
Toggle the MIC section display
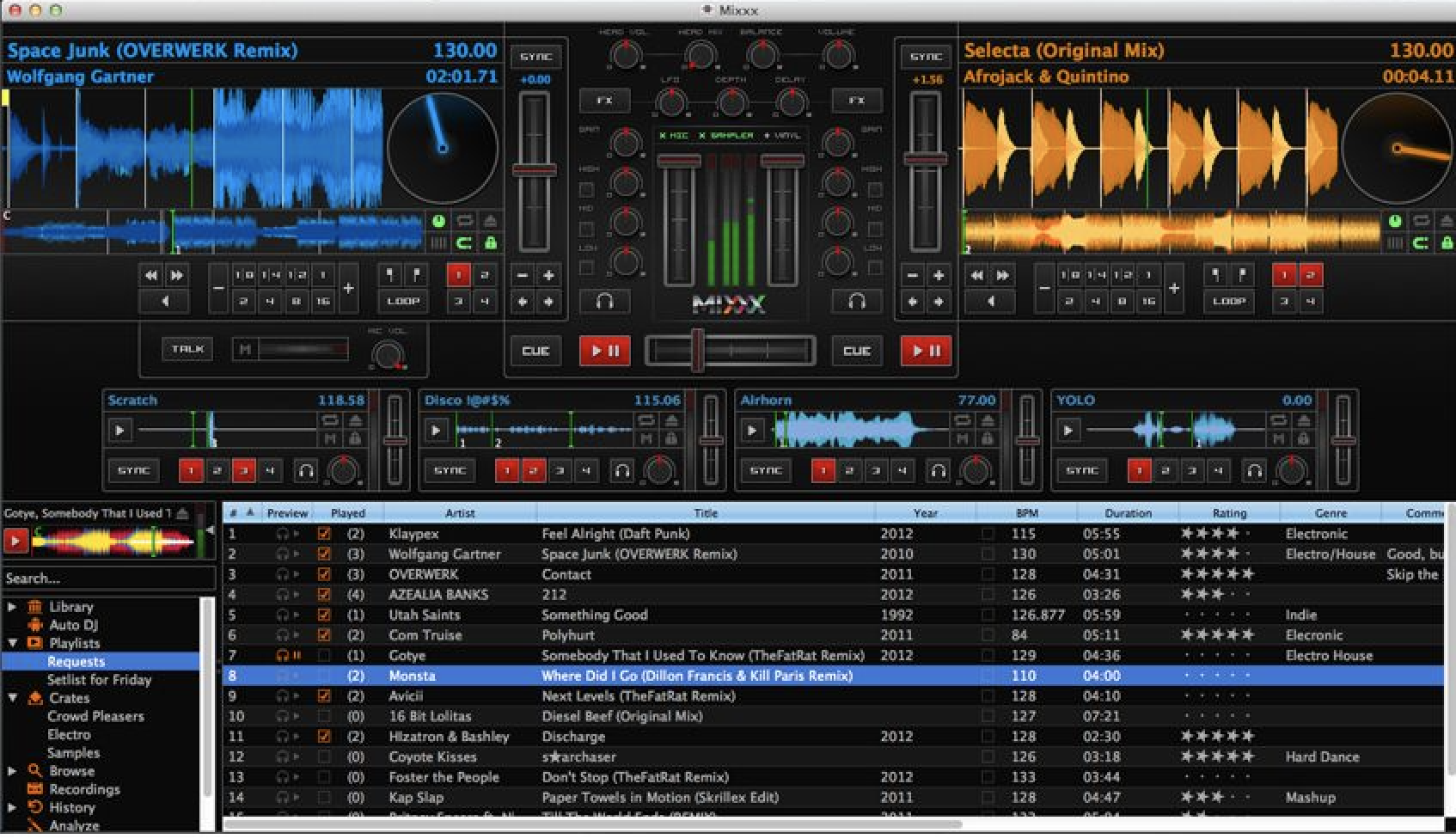(674, 136)
